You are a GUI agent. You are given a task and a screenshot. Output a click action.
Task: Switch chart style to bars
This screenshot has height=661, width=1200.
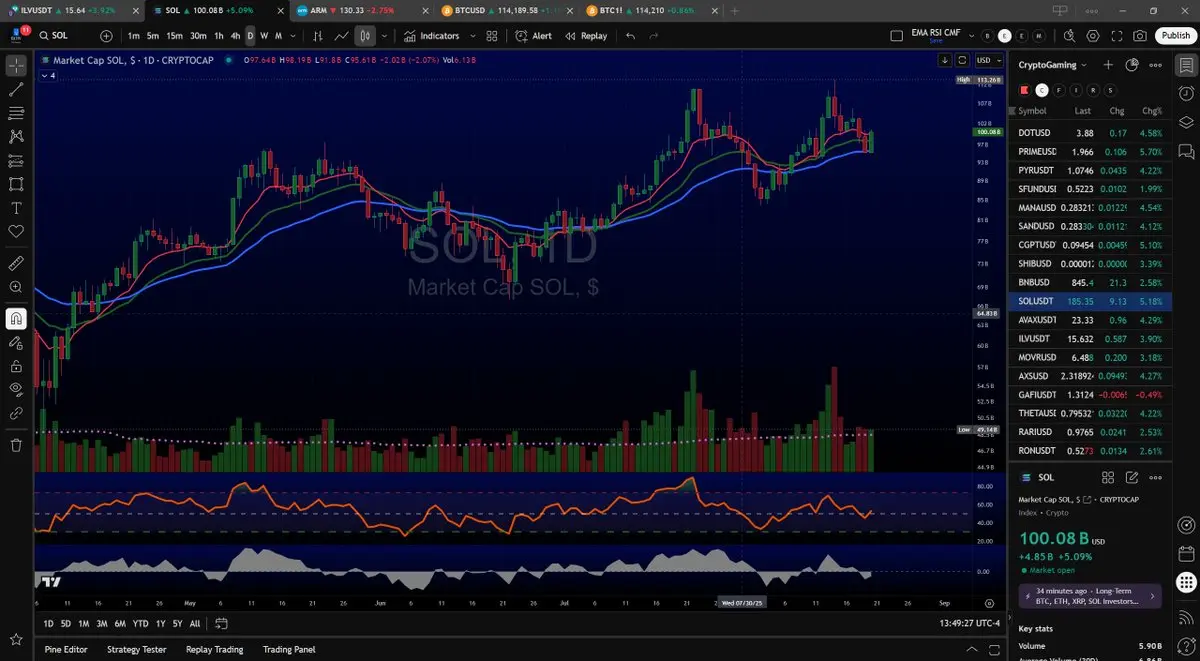318,36
